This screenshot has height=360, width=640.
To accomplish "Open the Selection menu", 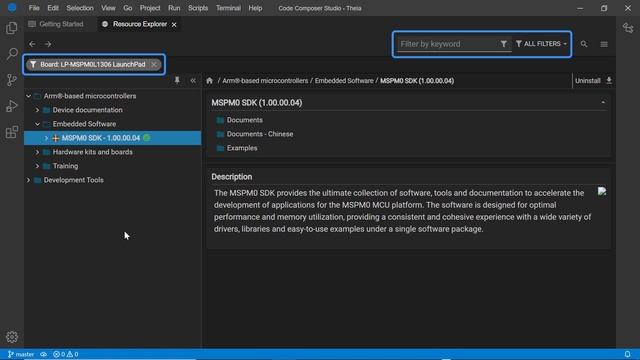I will point(80,8).
